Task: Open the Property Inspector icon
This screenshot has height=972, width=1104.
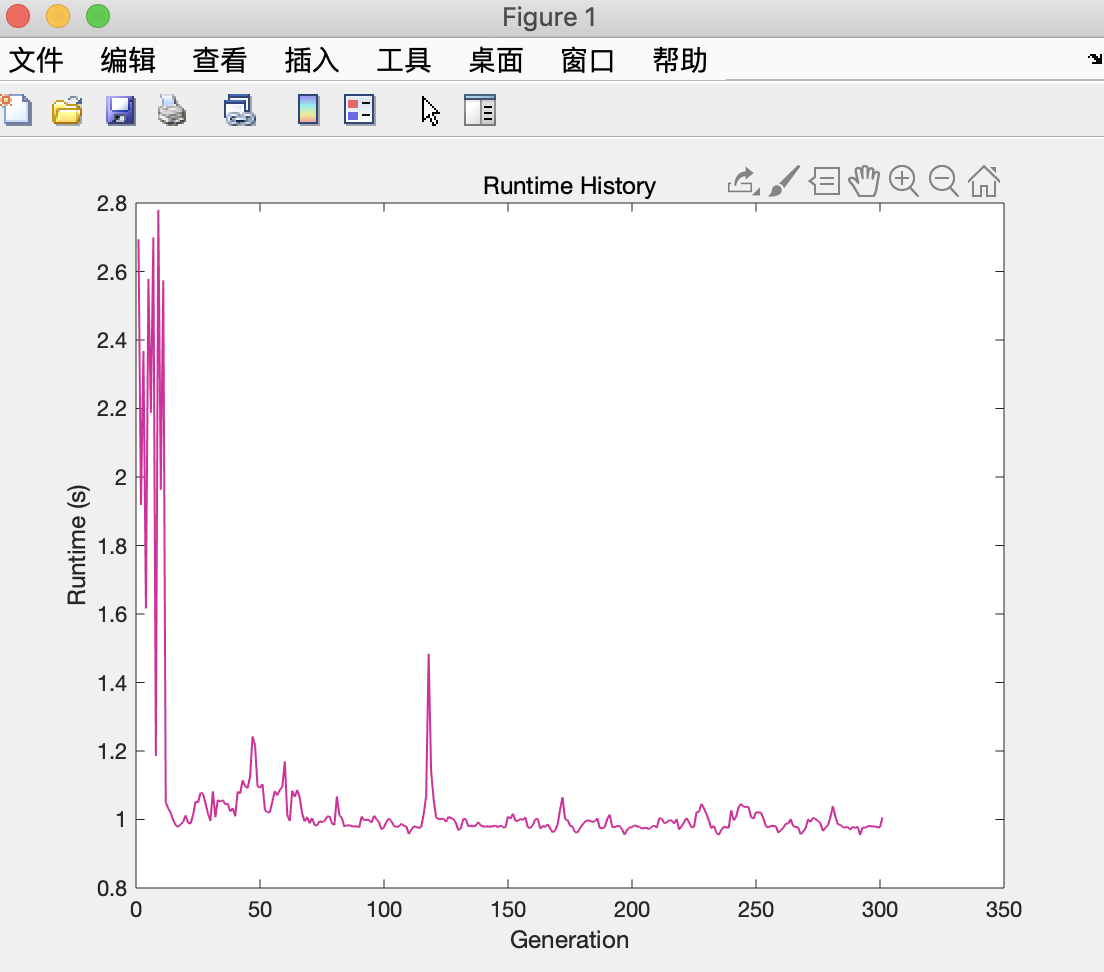Action: pos(480,111)
